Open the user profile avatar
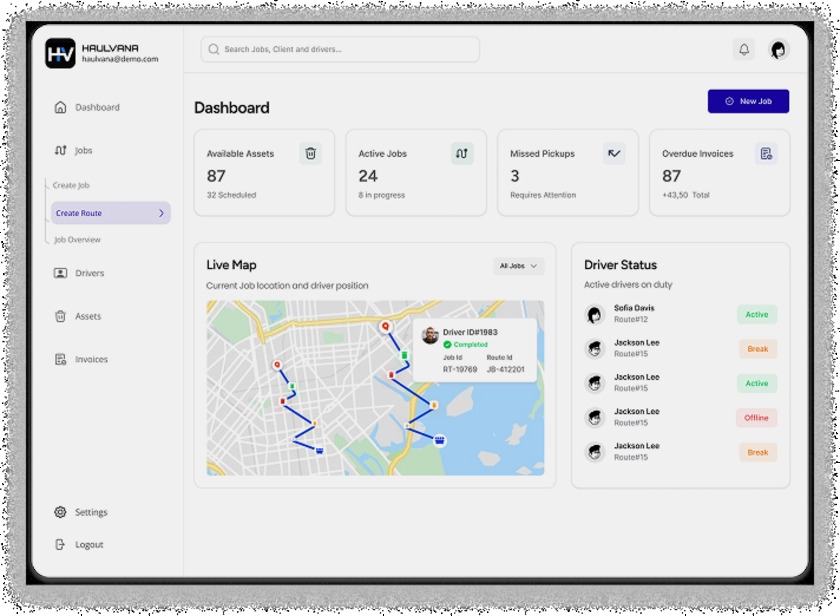This screenshot has width=840, height=616. pyautogui.click(x=778, y=50)
